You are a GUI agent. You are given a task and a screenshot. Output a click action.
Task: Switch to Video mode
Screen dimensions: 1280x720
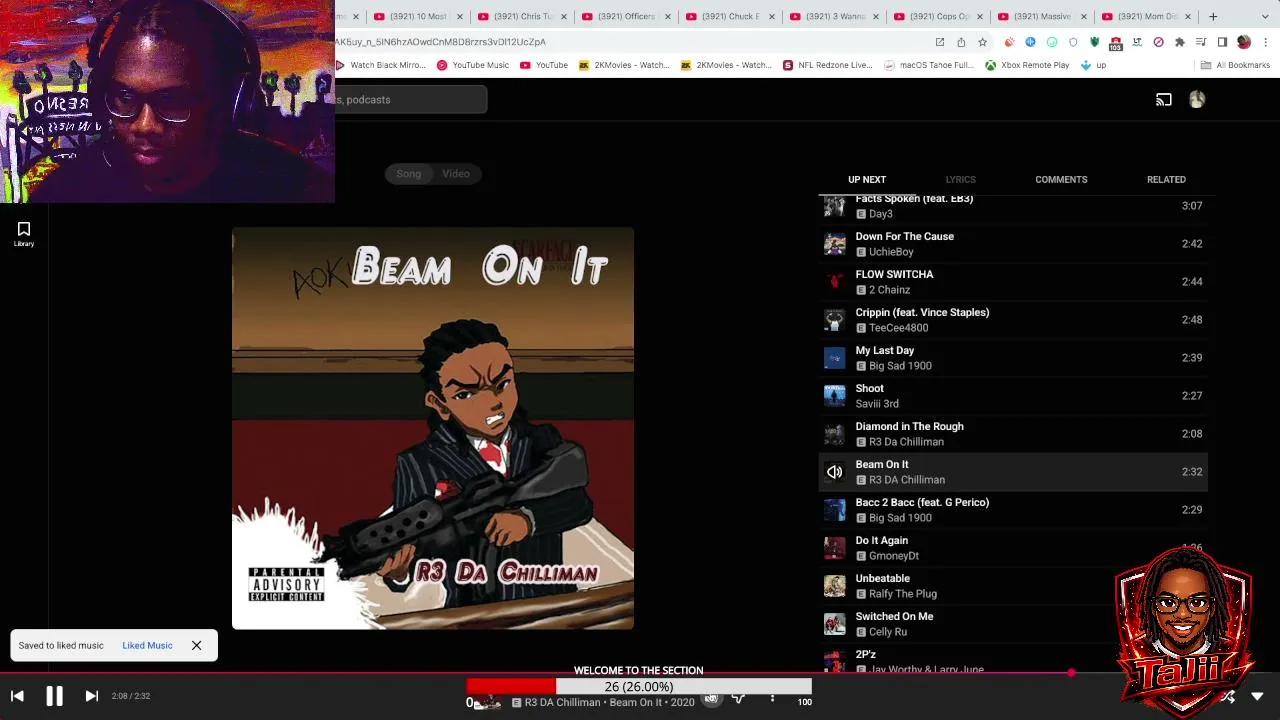click(456, 174)
